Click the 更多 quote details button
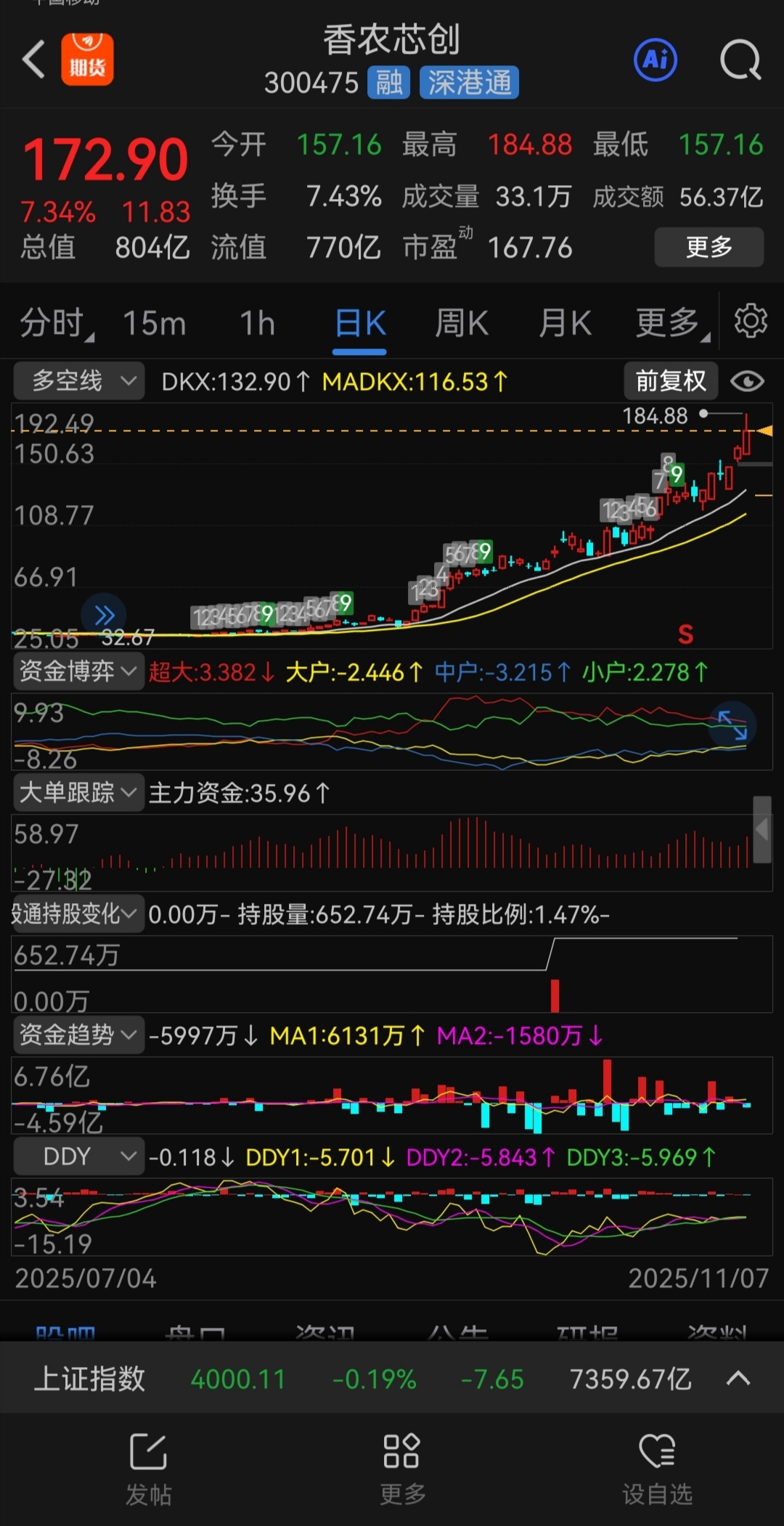This screenshot has width=784, height=1526. [709, 248]
